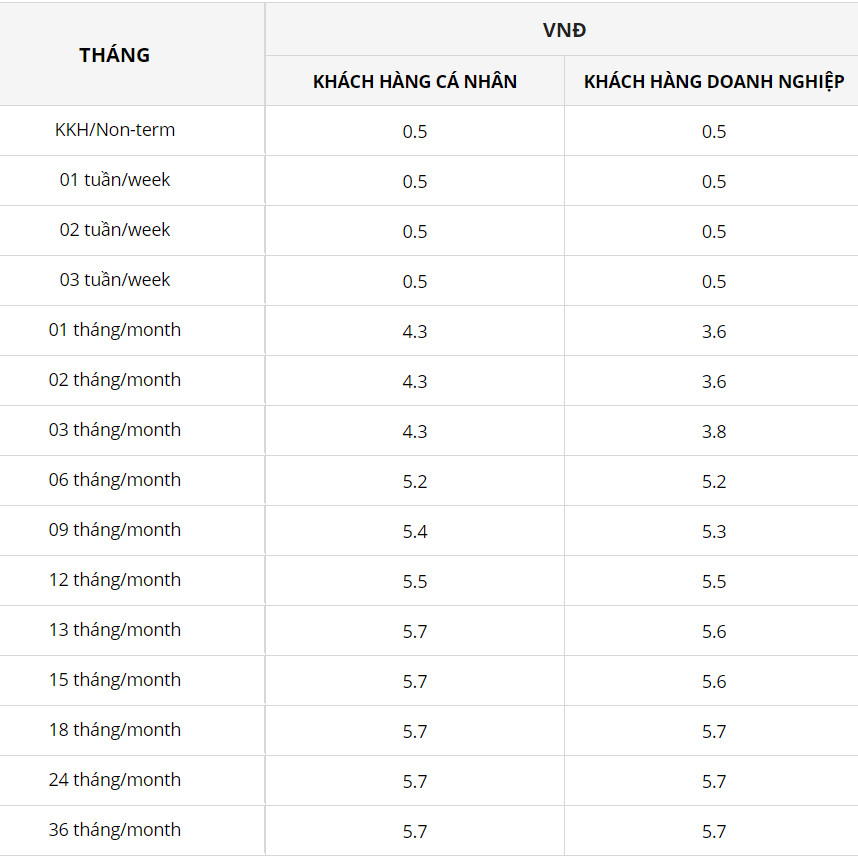Click the 01 tuần/week row label
Image resolution: width=858 pixels, height=856 pixels.
pos(115,180)
